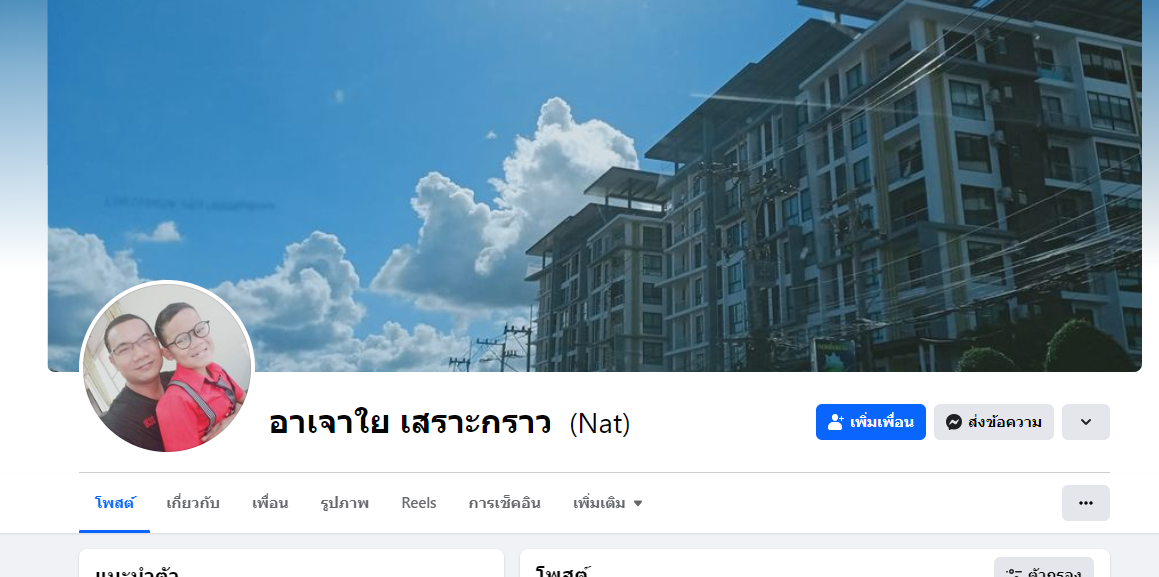Open the three-dots profile options menu
The height and width of the screenshot is (577, 1159).
(x=1086, y=503)
